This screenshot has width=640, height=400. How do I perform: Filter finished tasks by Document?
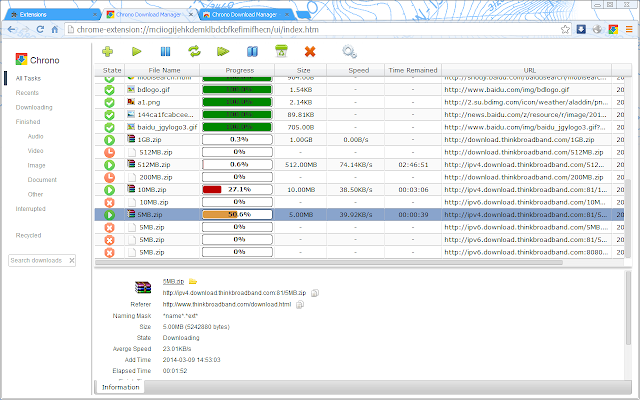point(42,180)
